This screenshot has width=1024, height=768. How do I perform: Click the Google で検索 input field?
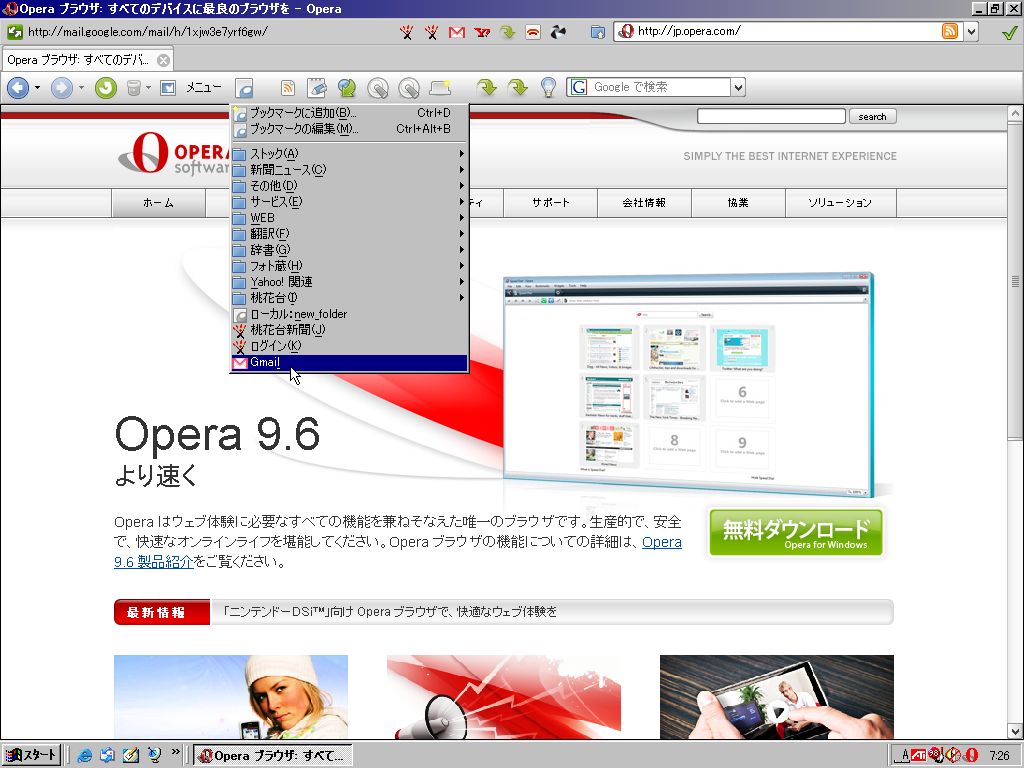coord(658,87)
